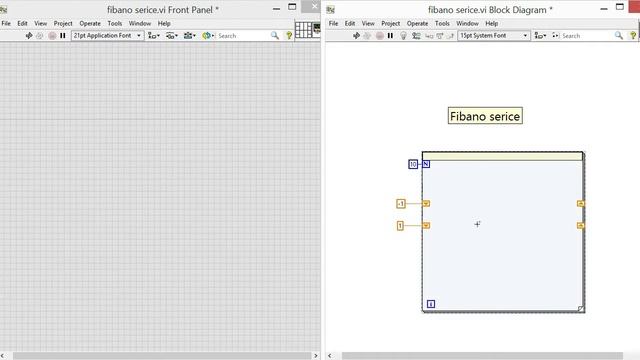Click the Step Over button

click(440, 36)
